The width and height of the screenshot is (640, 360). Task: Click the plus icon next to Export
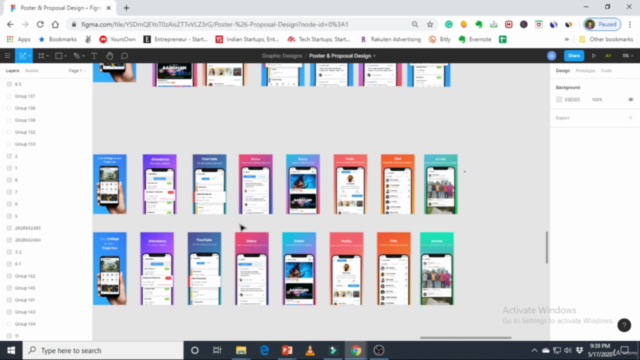631,118
